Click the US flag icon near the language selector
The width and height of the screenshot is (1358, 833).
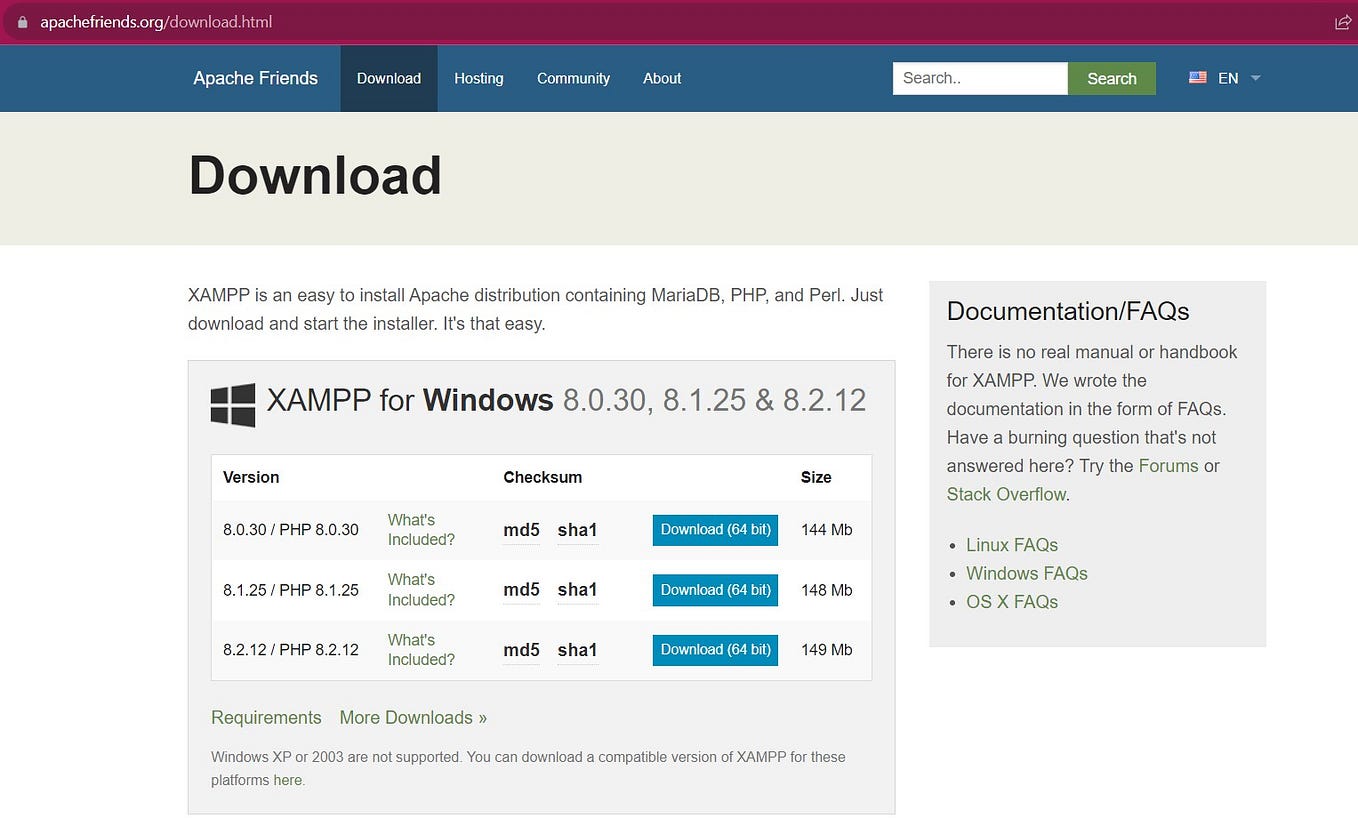click(x=1197, y=77)
